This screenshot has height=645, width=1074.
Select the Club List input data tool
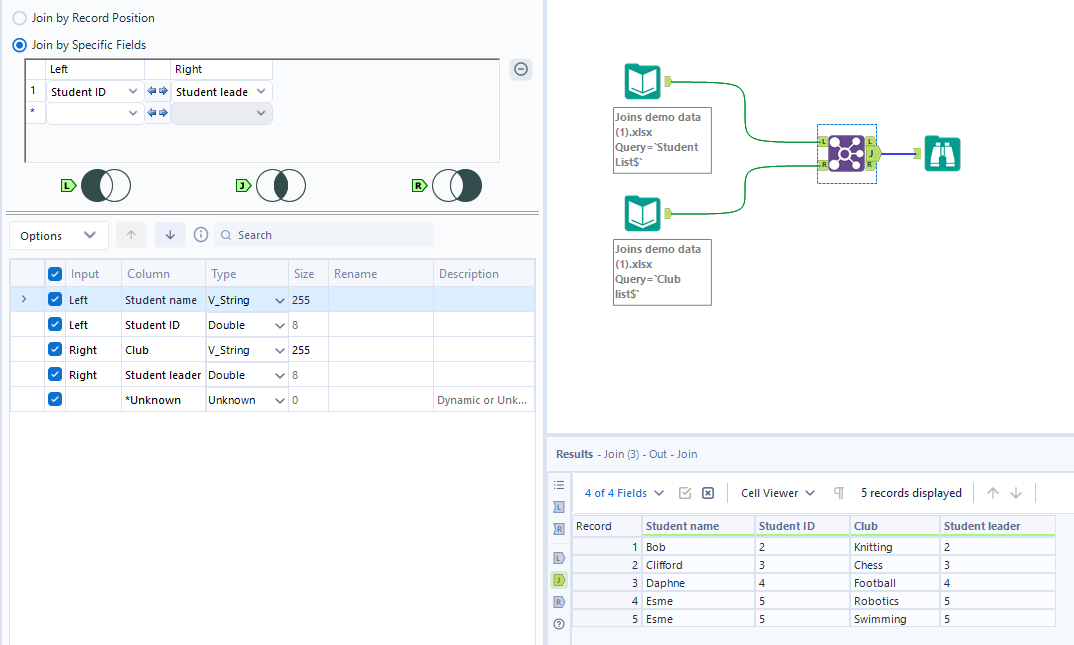tap(643, 213)
